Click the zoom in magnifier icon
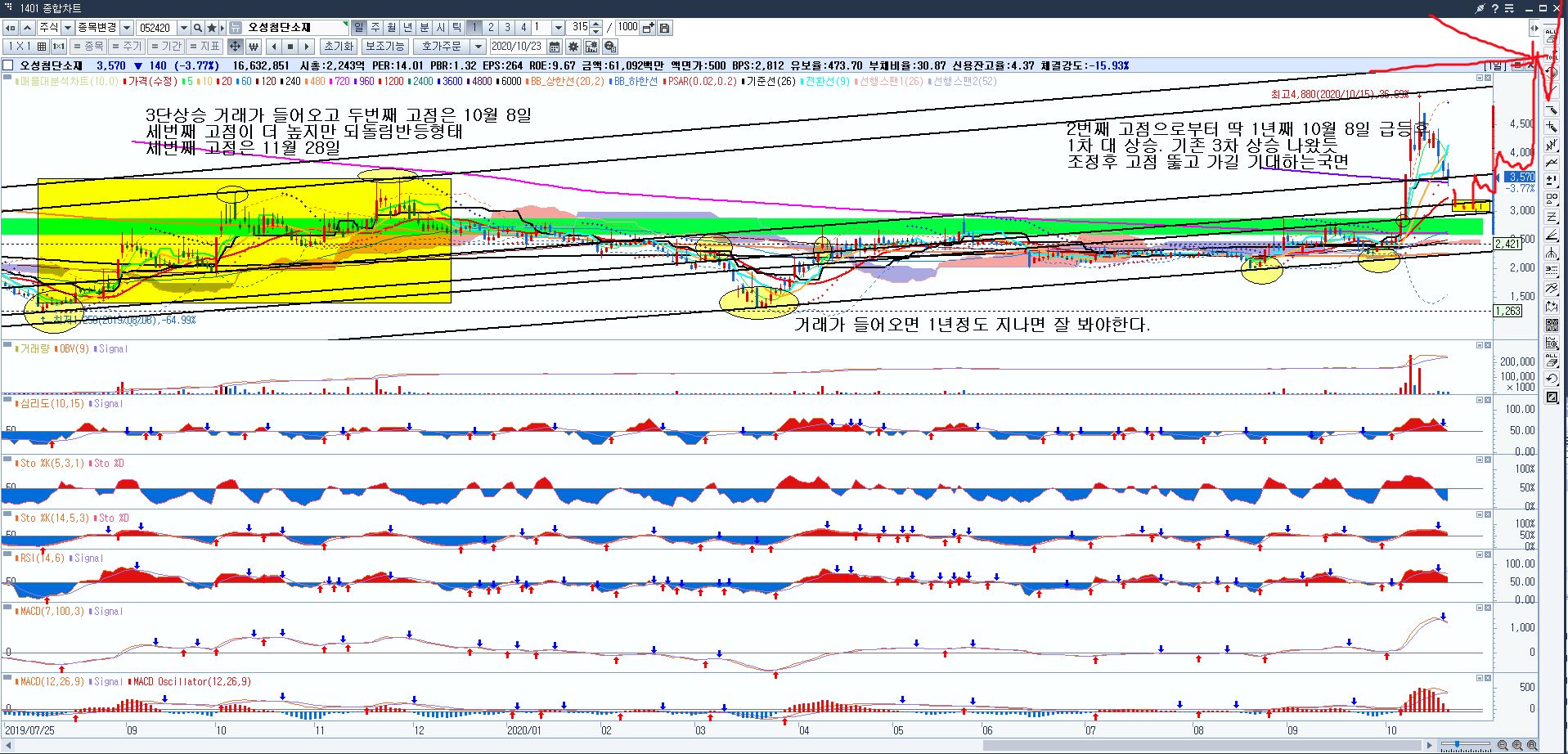The height and width of the screenshot is (754, 1568). pyautogui.click(x=1518, y=745)
